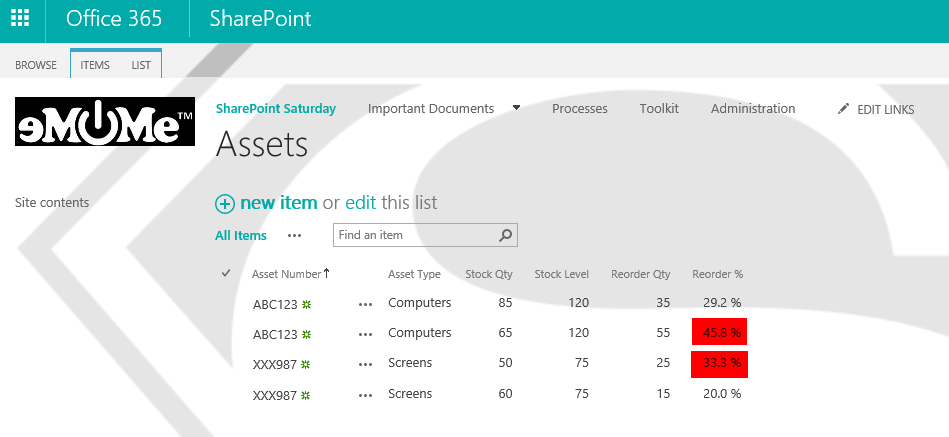
Task: Open views ellipsis next to All Items
Action: click(x=294, y=236)
